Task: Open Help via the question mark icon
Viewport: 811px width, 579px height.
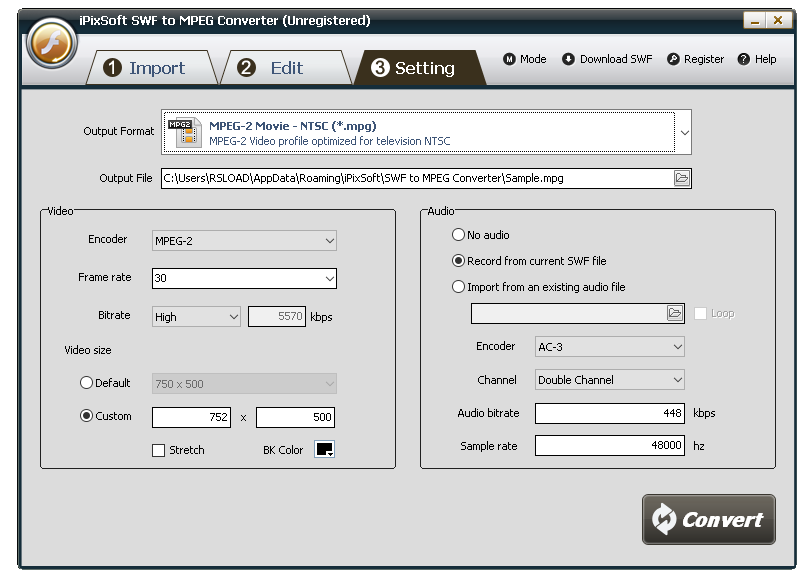Action: 743,59
